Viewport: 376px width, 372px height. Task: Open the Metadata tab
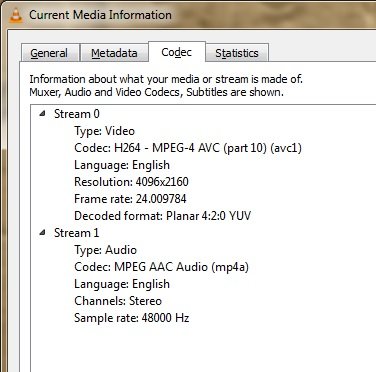click(x=114, y=53)
